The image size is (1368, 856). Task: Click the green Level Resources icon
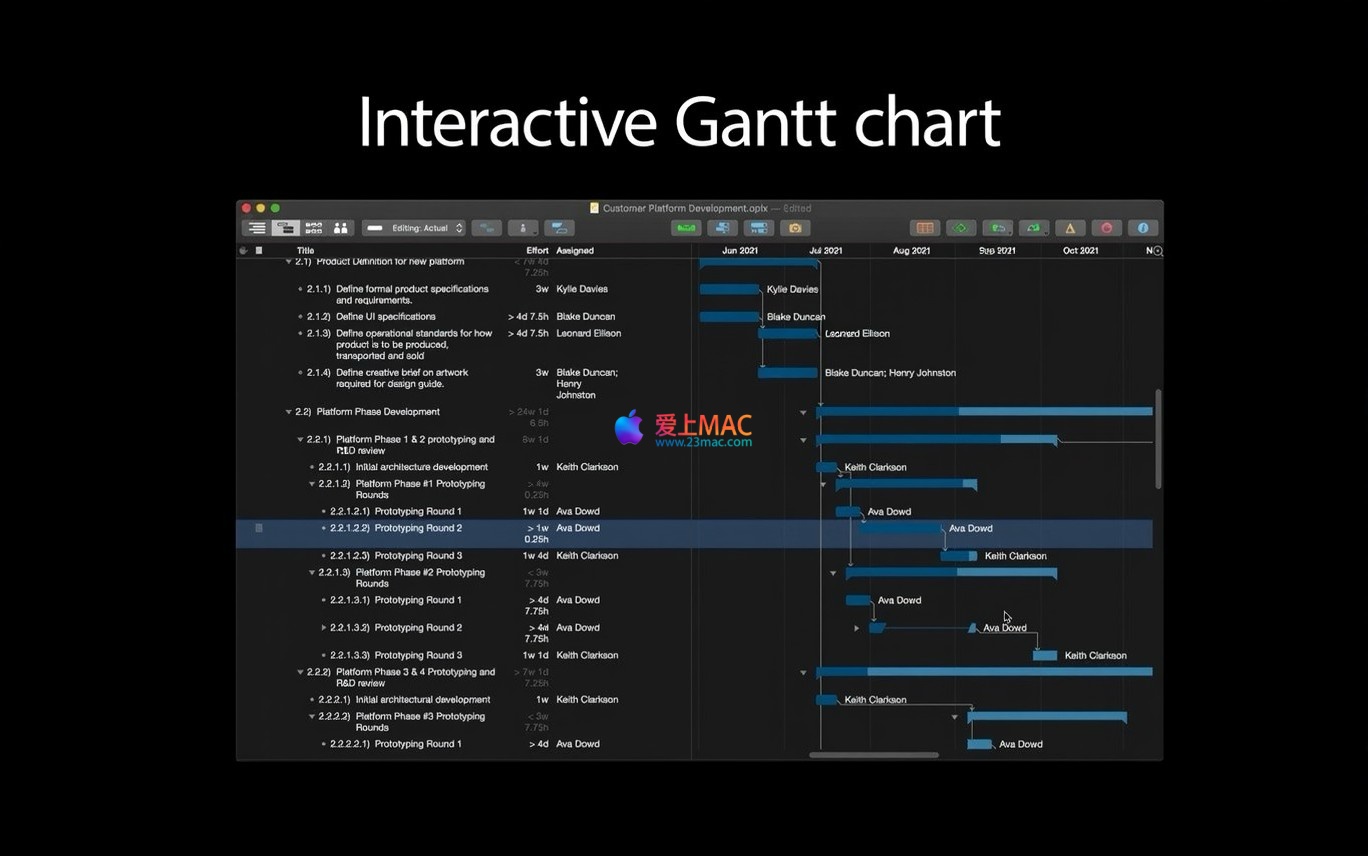[686, 228]
